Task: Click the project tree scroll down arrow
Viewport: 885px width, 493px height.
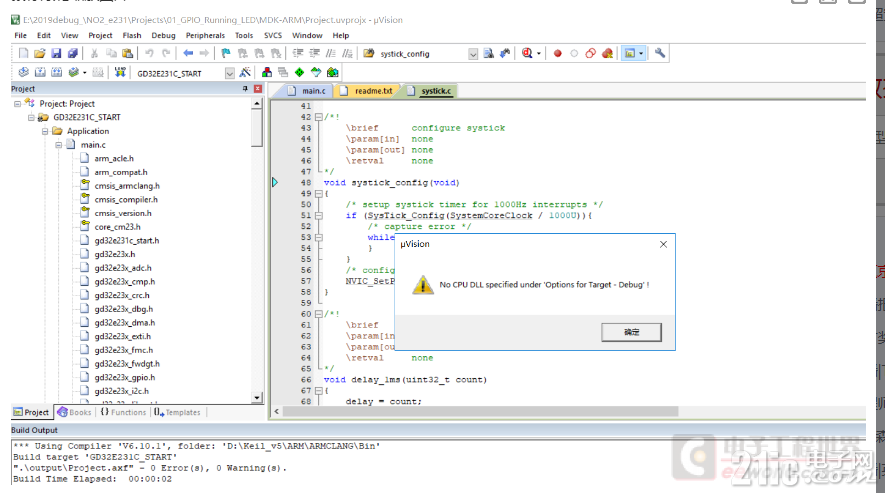Action: (257, 398)
